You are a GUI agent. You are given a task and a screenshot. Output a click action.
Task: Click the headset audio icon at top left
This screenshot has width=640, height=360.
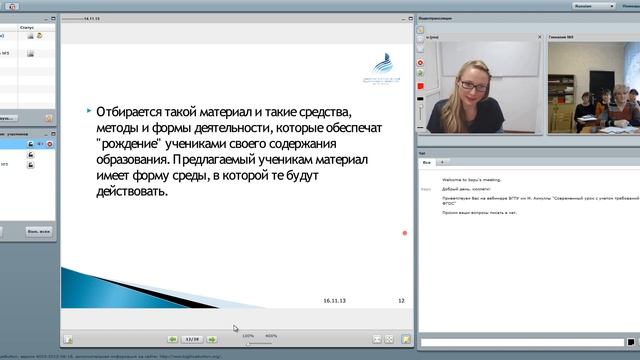point(11,7)
